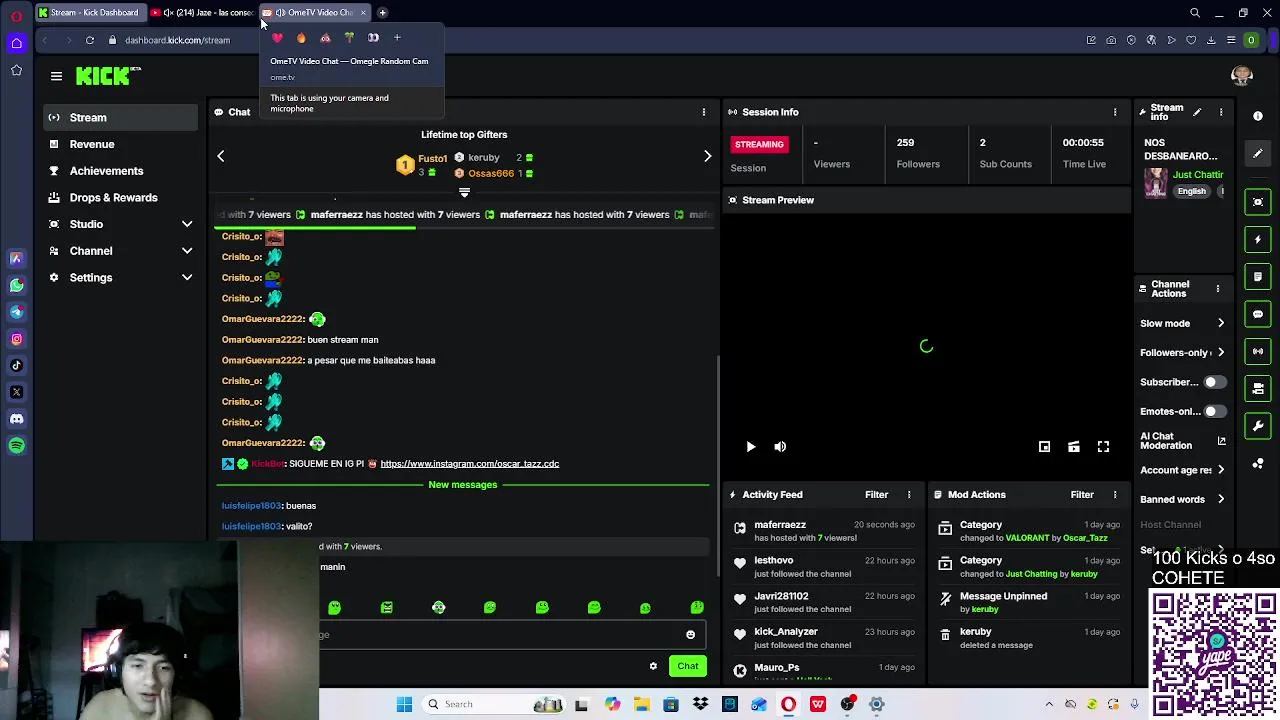Toggle chat bubble panel button
Viewport: 1280px width, 720px height.
click(1258, 314)
